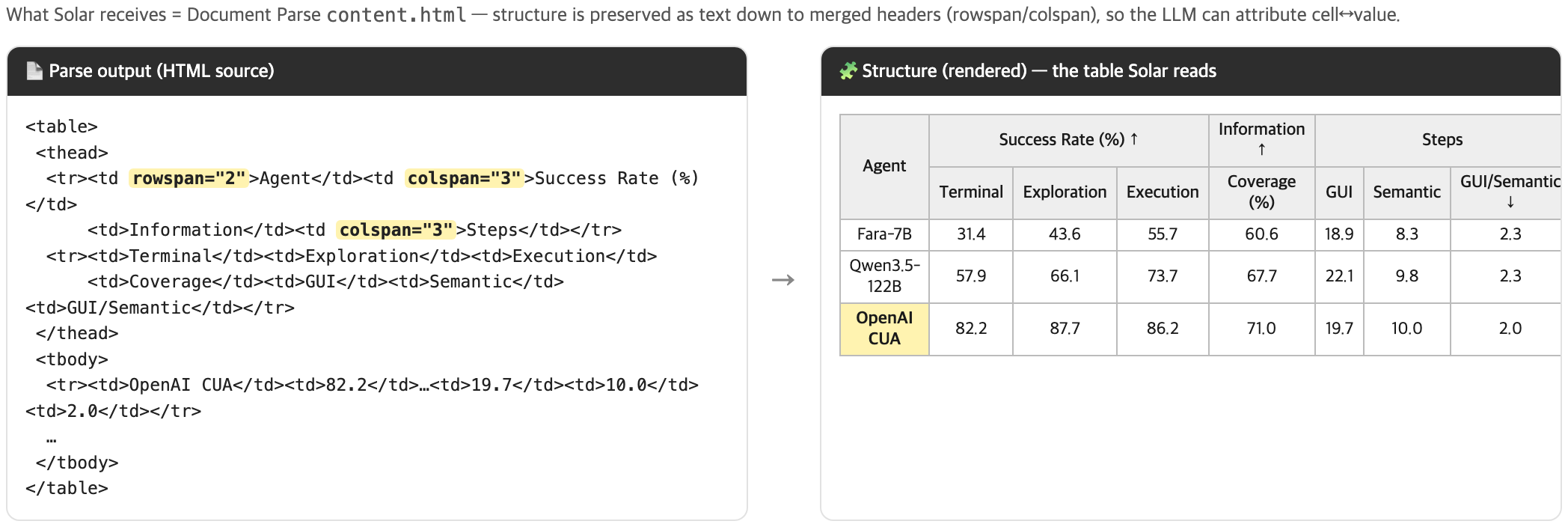Image resolution: width=1568 pixels, height=527 pixels.
Task: Select the Terminal subheader cell
Action: point(971,192)
